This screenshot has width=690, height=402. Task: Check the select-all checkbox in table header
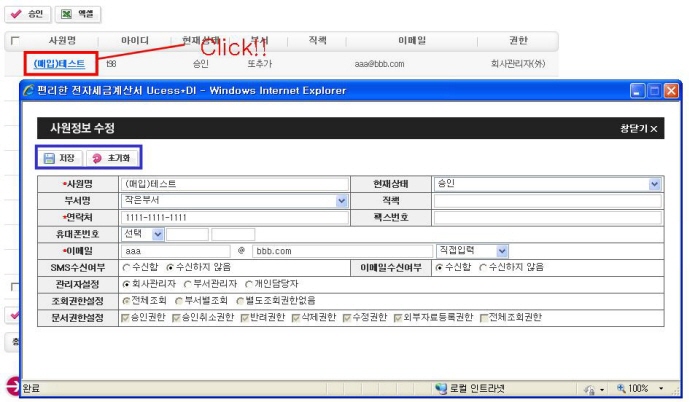pyautogui.click(x=13, y=41)
